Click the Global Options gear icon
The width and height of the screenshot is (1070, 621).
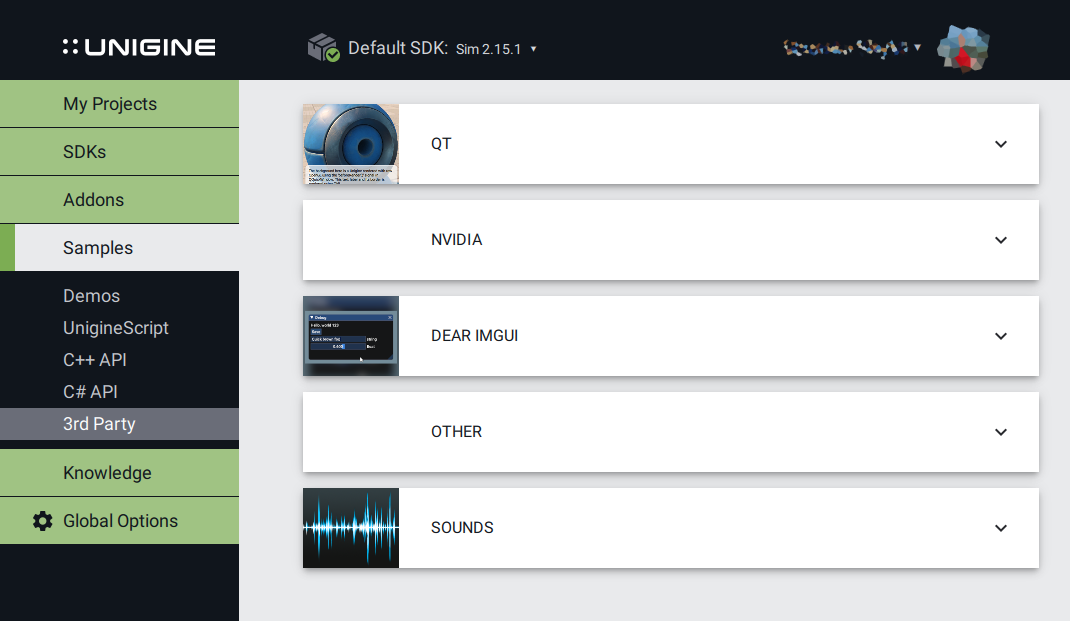click(42, 521)
